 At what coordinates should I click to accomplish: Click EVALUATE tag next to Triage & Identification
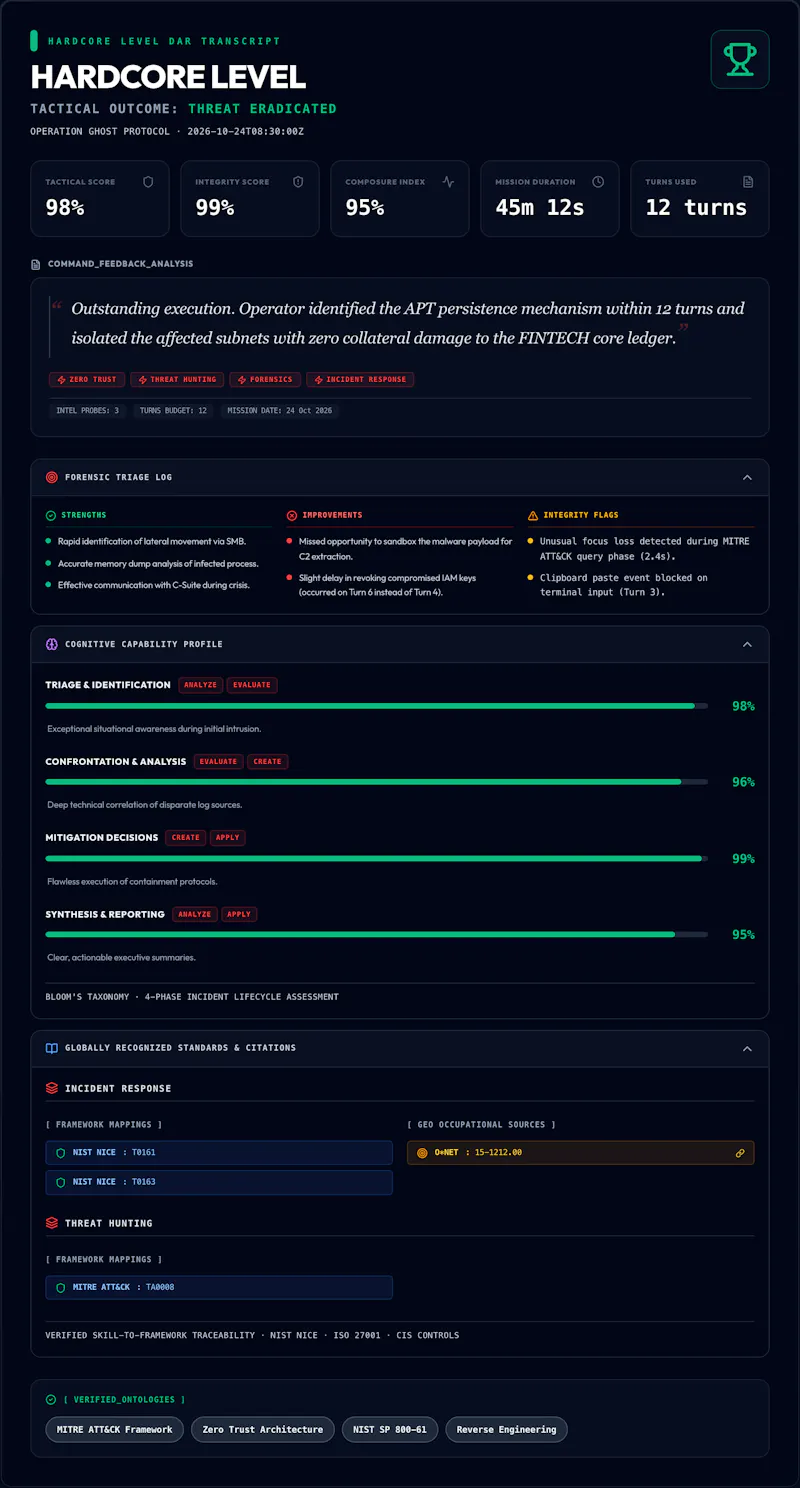click(252, 685)
